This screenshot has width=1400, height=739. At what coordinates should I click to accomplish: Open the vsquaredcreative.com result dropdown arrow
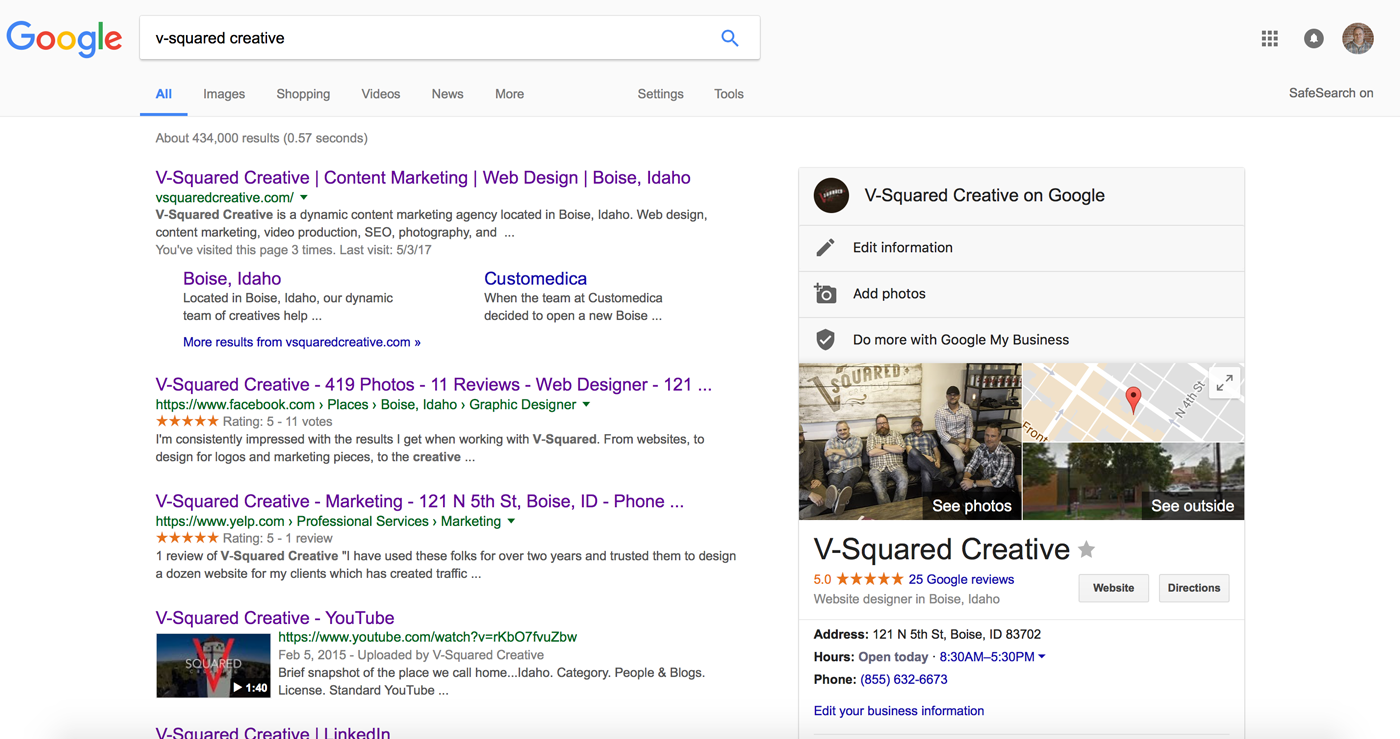coord(304,198)
